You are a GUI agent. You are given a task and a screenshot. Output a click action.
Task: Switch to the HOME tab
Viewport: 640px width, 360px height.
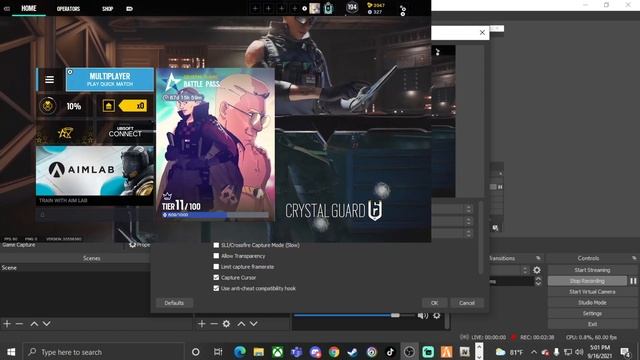click(x=29, y=8)
